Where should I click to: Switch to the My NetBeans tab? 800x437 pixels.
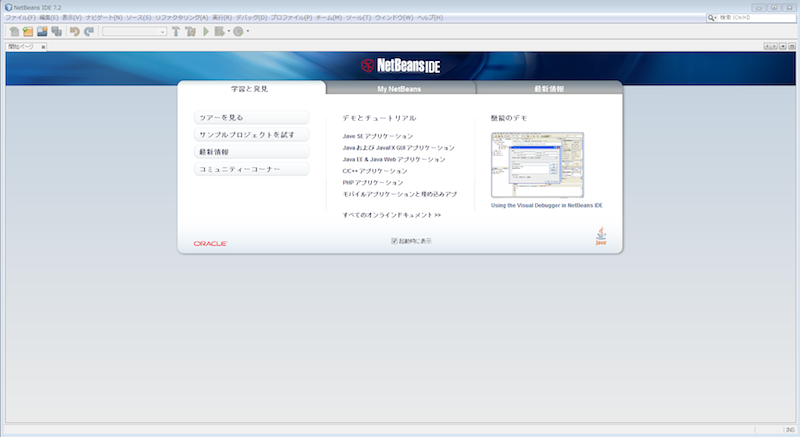point(400,89)
